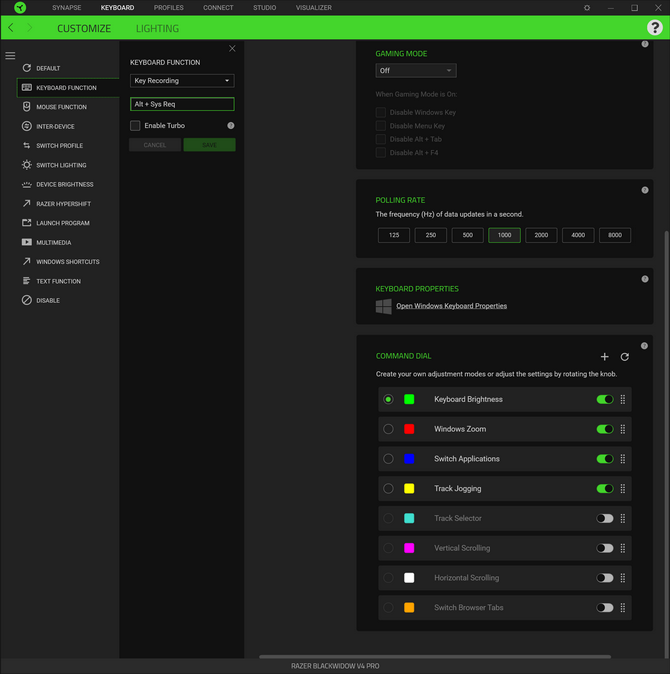Open the Gaming Mode Off dropdown
The width and height of the screenshot is (670, 674).
tap(416, 70)
